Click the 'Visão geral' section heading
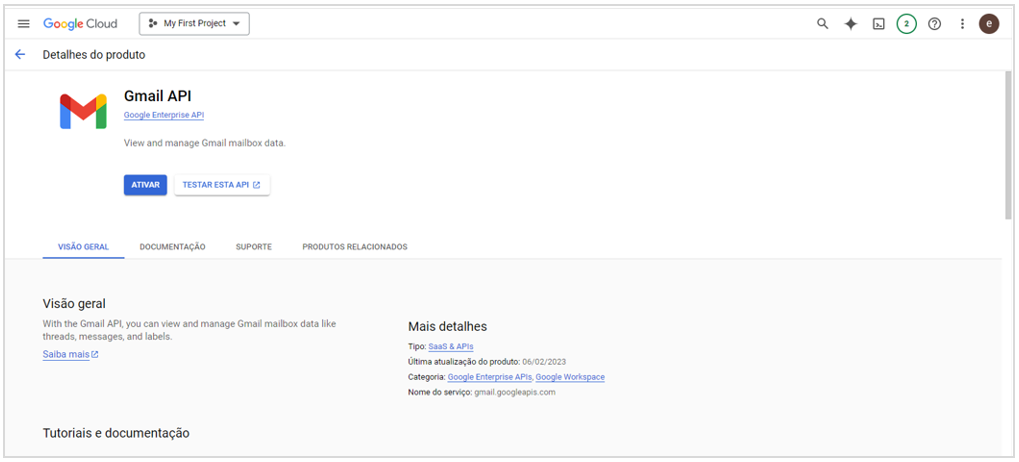Image resolution: width=1019 pixels, height=462 pixels. coord(74,304)
